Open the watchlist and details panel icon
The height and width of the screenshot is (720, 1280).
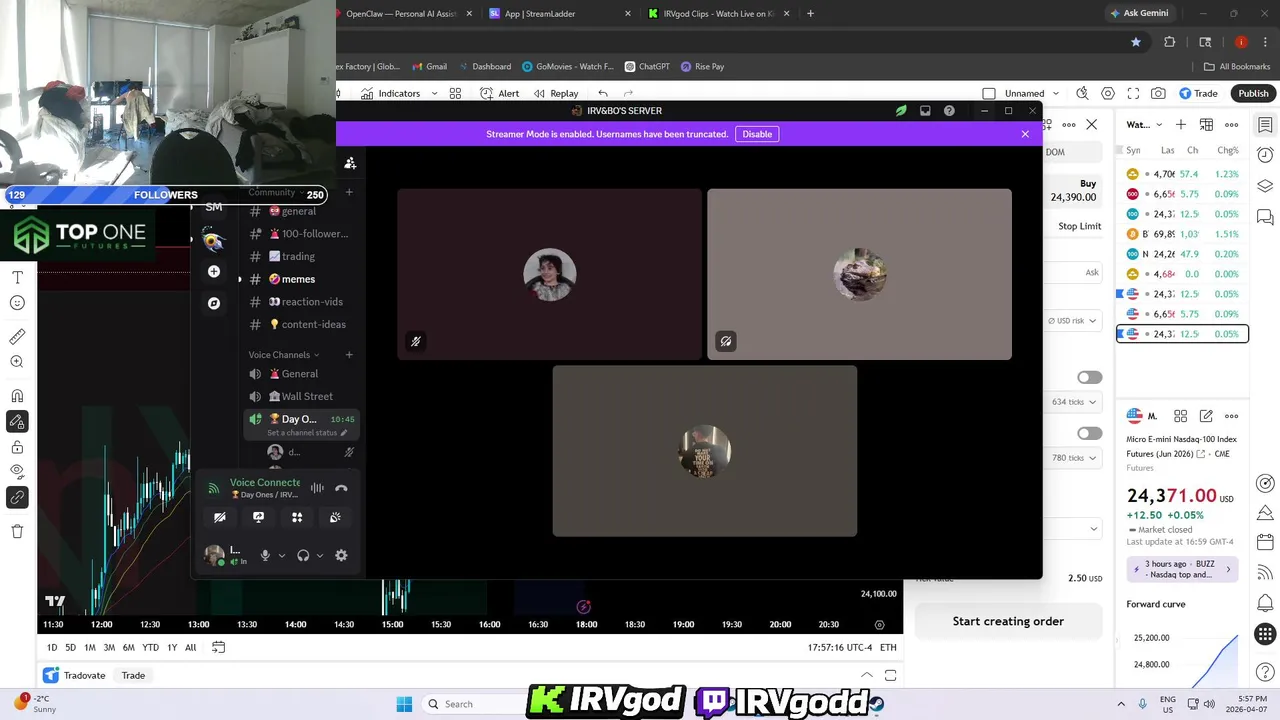tap(1265, 125)
